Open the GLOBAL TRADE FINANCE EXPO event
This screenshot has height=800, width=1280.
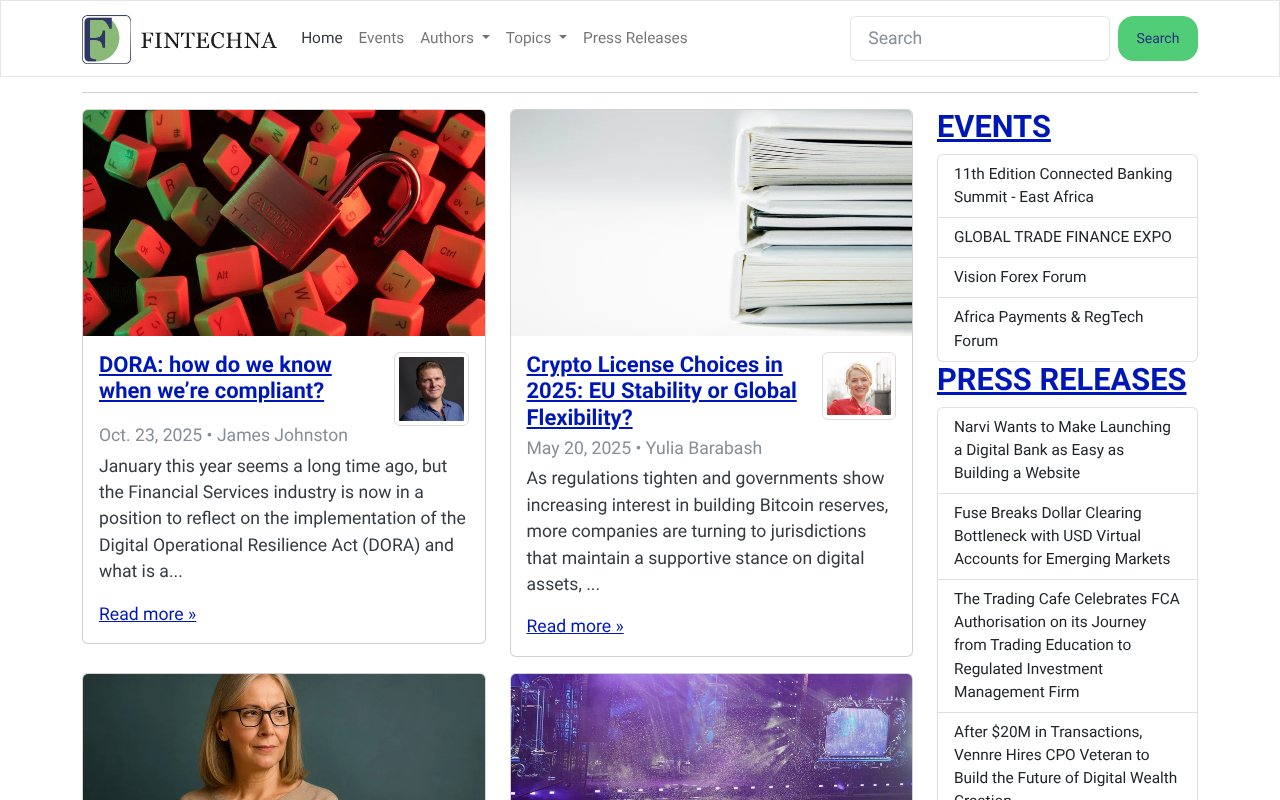1063,237
